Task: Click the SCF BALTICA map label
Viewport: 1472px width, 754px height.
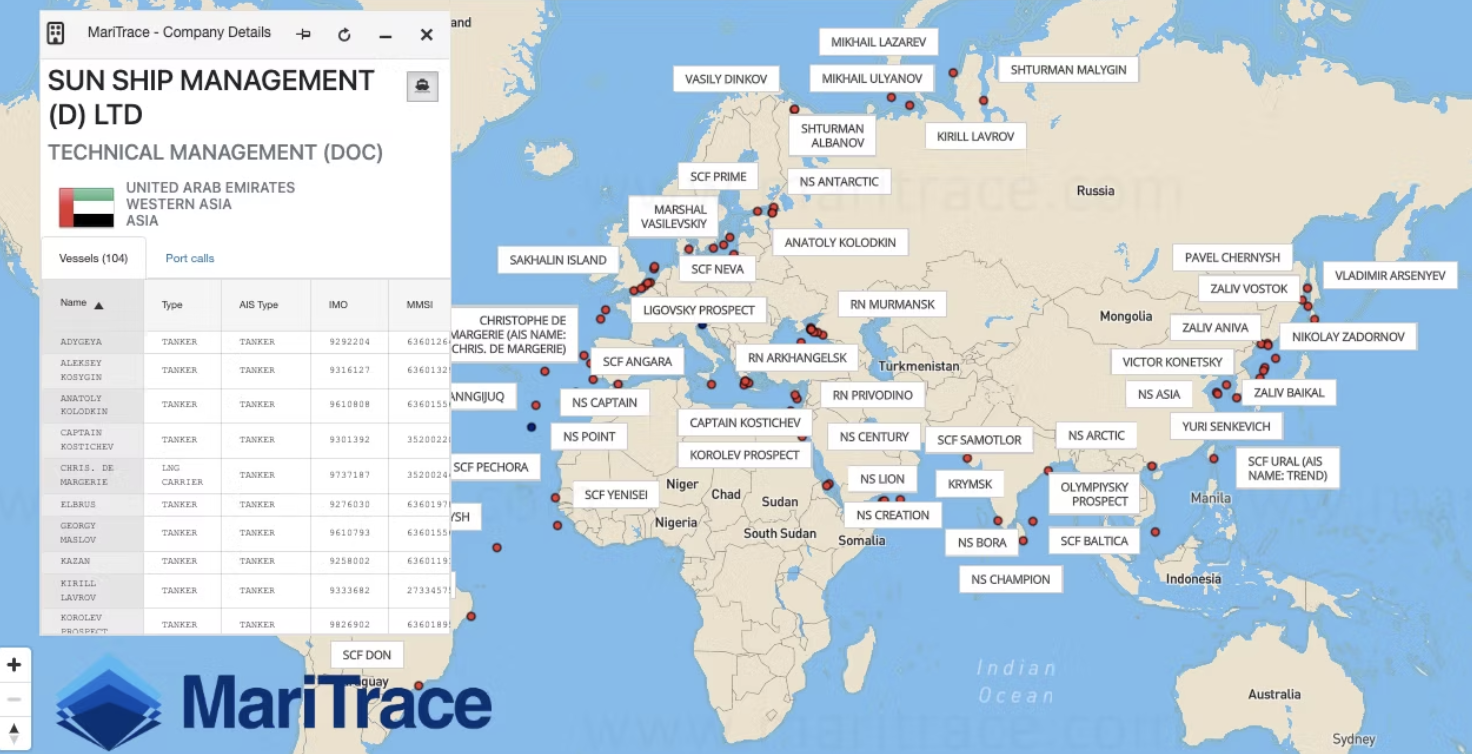Action: pos(1094,541)
